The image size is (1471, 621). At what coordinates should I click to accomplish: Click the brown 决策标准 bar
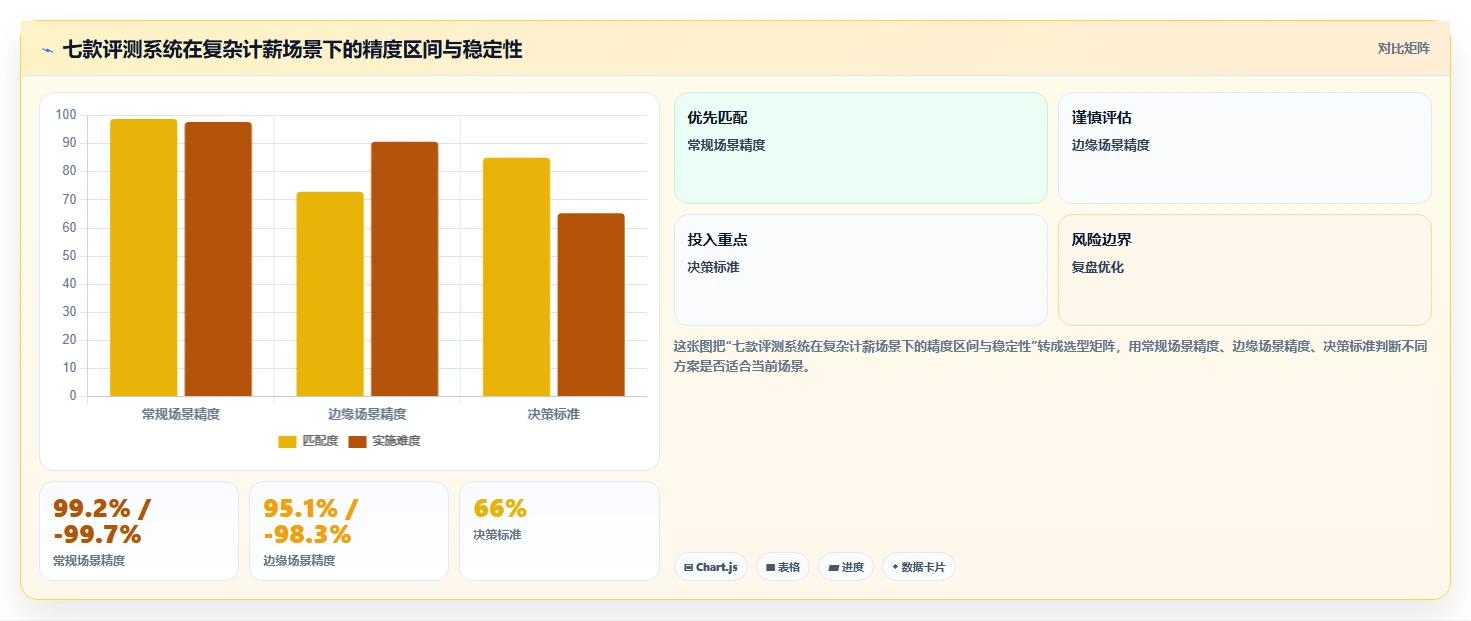click(x=591, y=305)
